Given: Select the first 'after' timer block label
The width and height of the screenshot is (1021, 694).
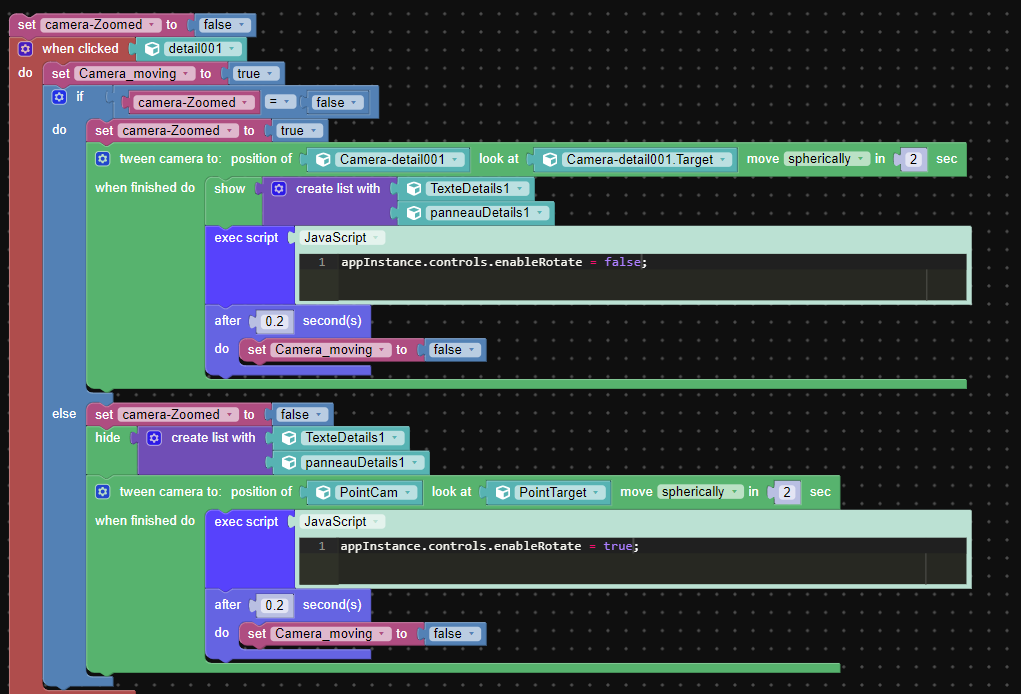Looking at the screenshot, I should pyautogui.click(x=227, y=320).
